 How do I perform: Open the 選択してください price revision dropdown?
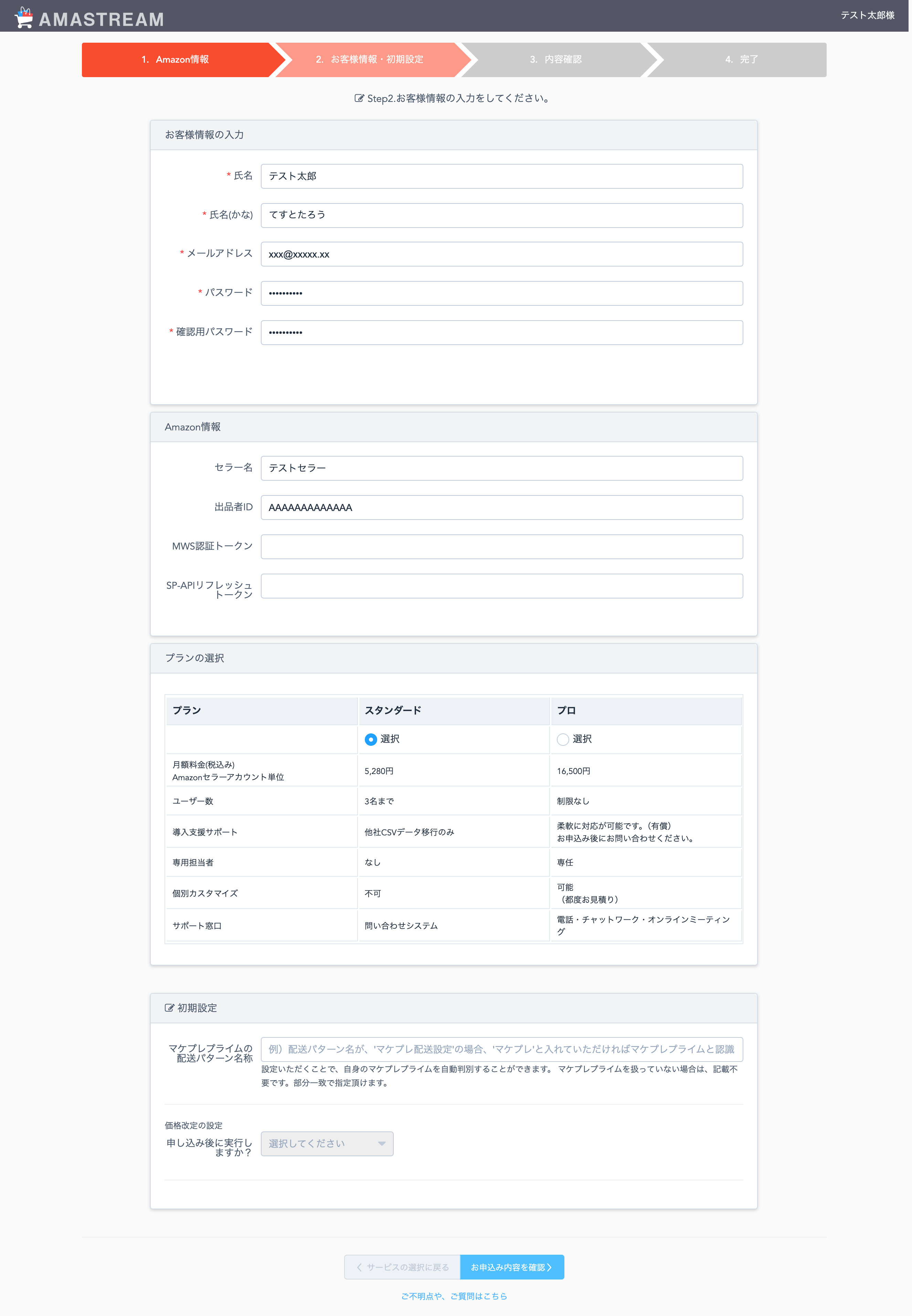(x=327, y=1144)
